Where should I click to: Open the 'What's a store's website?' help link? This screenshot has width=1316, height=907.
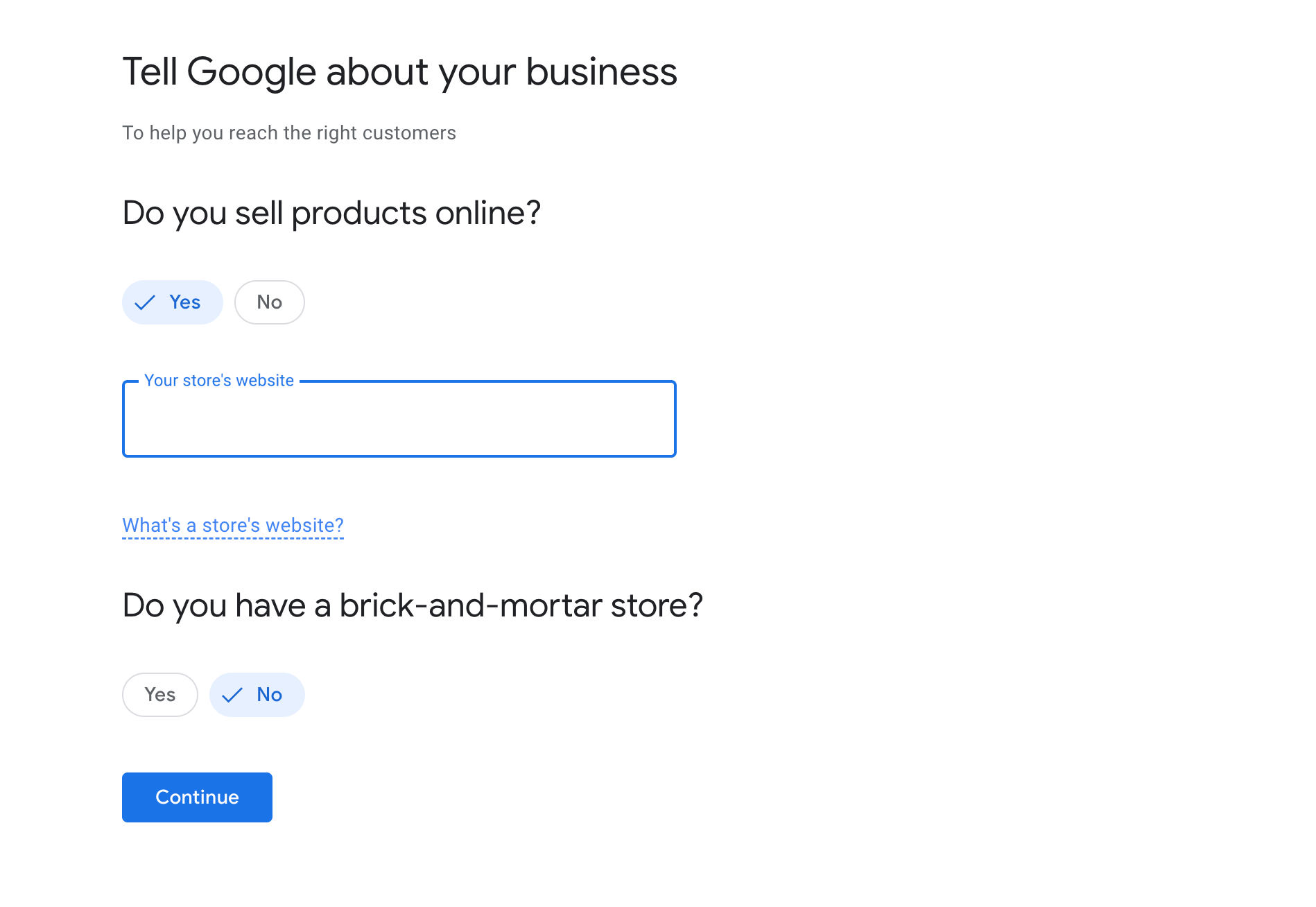click(233, 526)
